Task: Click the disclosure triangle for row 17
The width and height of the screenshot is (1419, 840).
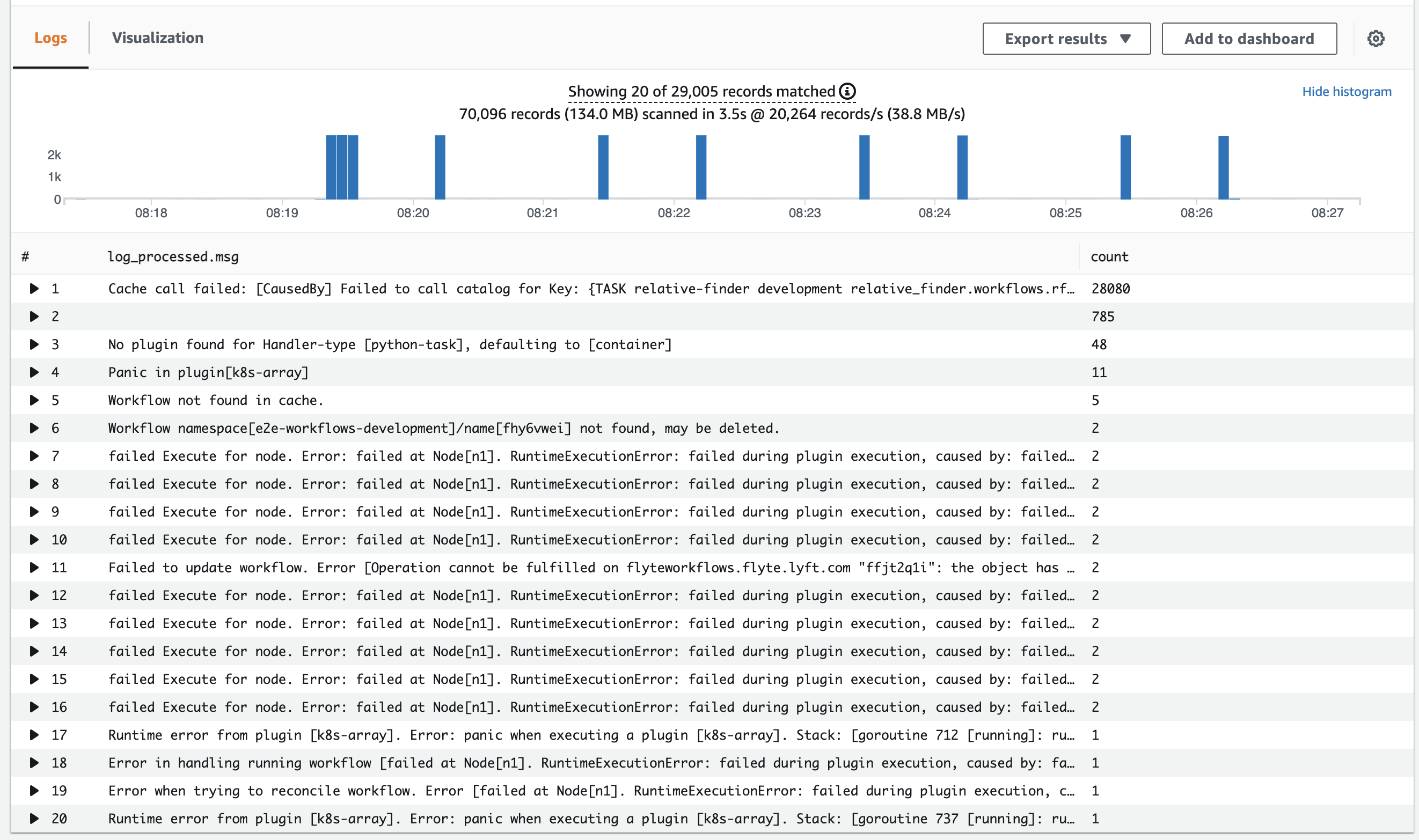Action: click(34, 735)
